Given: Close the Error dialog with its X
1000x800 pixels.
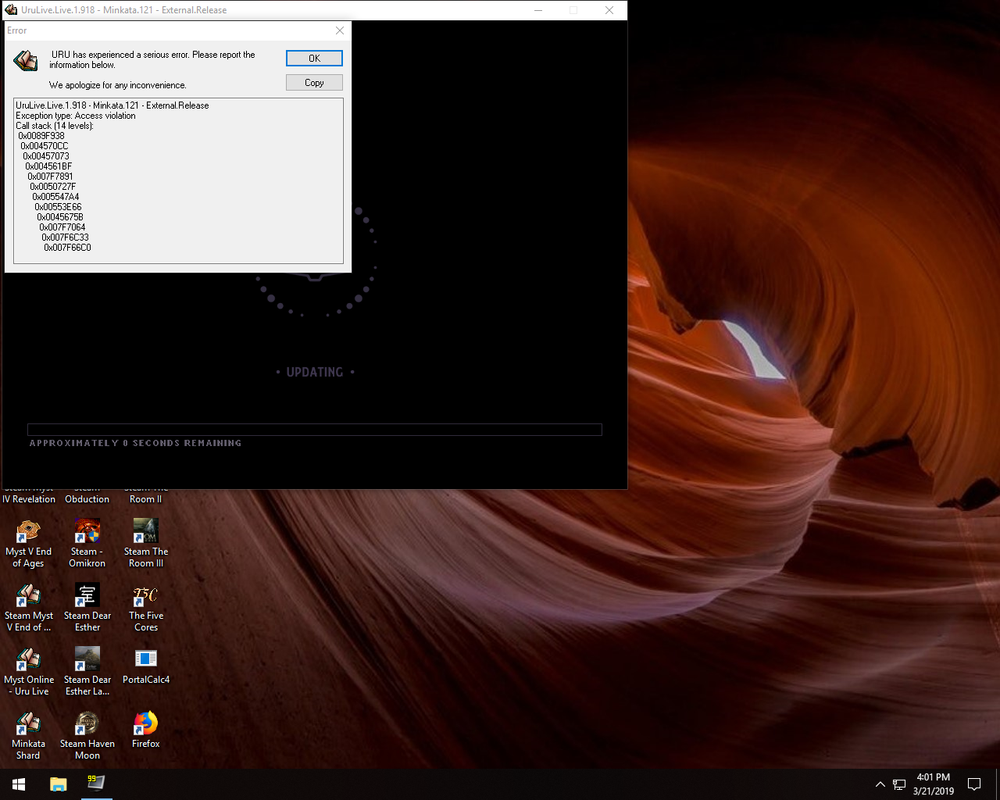Looking at the screenshot, I should [340, 31].
